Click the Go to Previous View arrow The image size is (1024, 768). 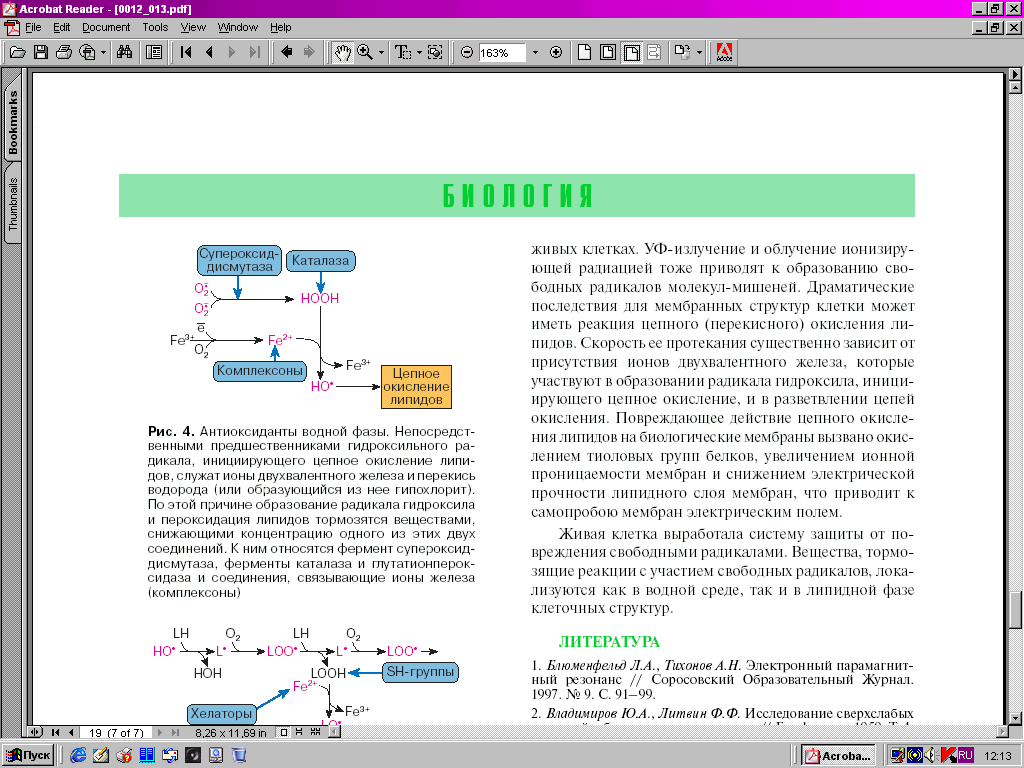(x=286, y=52)
